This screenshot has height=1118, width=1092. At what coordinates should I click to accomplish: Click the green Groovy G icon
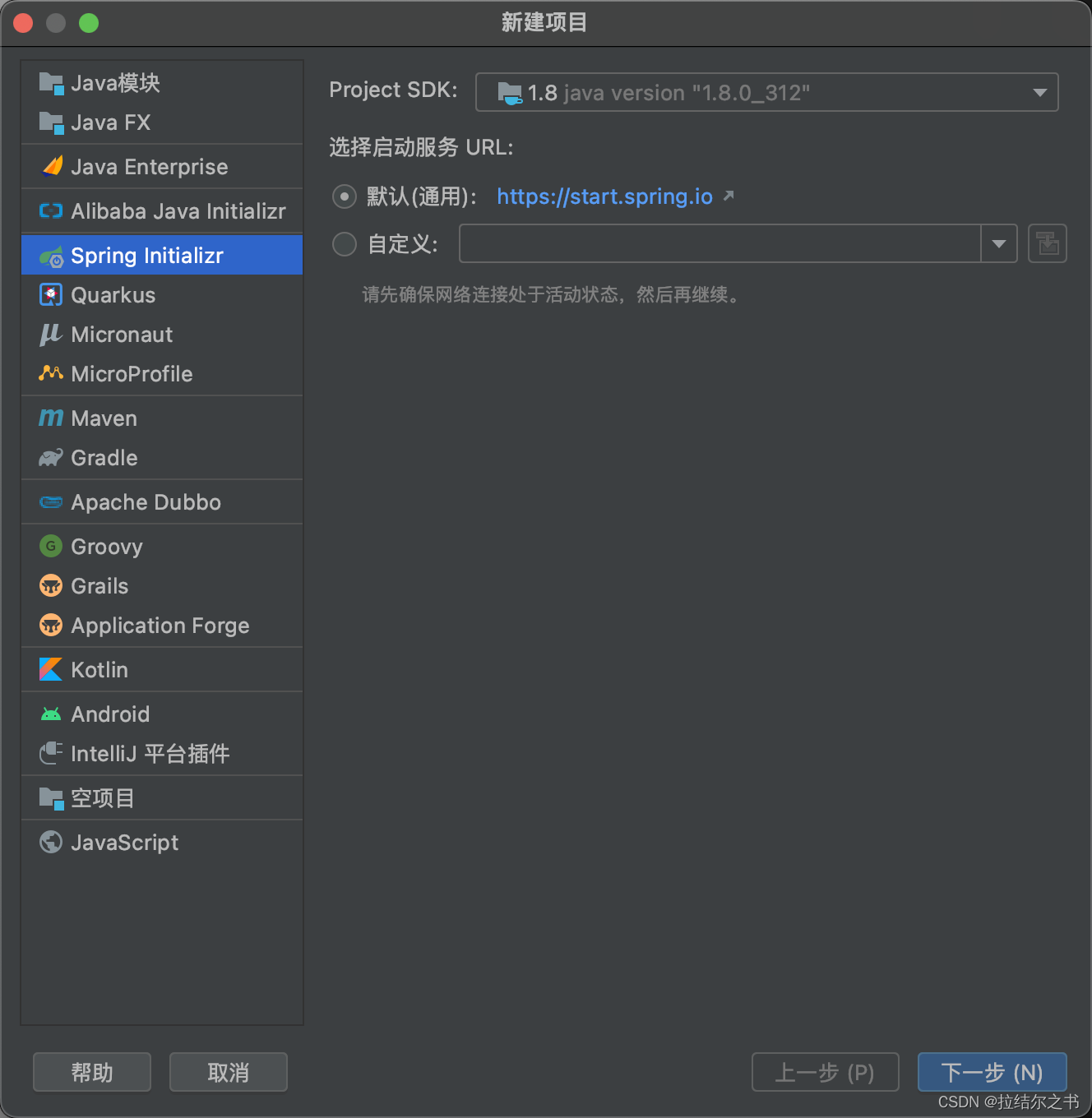click(51, 546)
